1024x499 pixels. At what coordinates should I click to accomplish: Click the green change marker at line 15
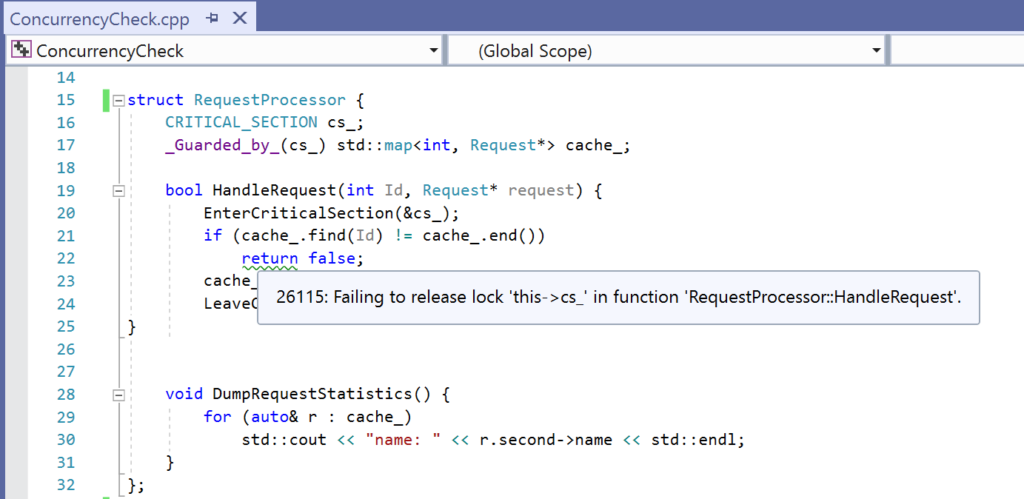click(104, 100)
